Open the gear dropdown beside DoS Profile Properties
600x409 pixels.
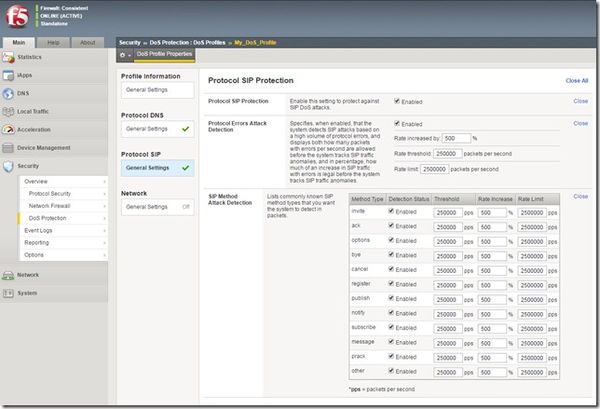tap(126, 54)
